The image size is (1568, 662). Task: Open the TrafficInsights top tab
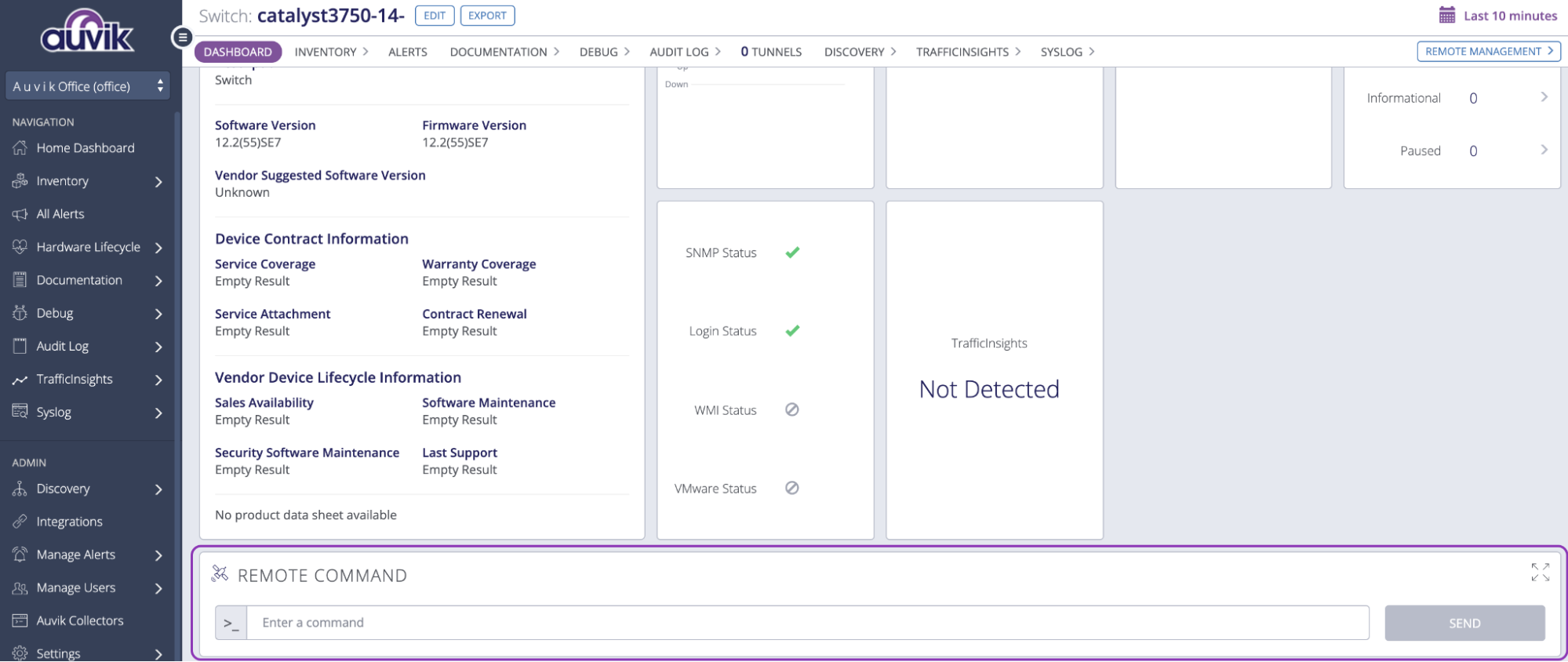(968, 52)
